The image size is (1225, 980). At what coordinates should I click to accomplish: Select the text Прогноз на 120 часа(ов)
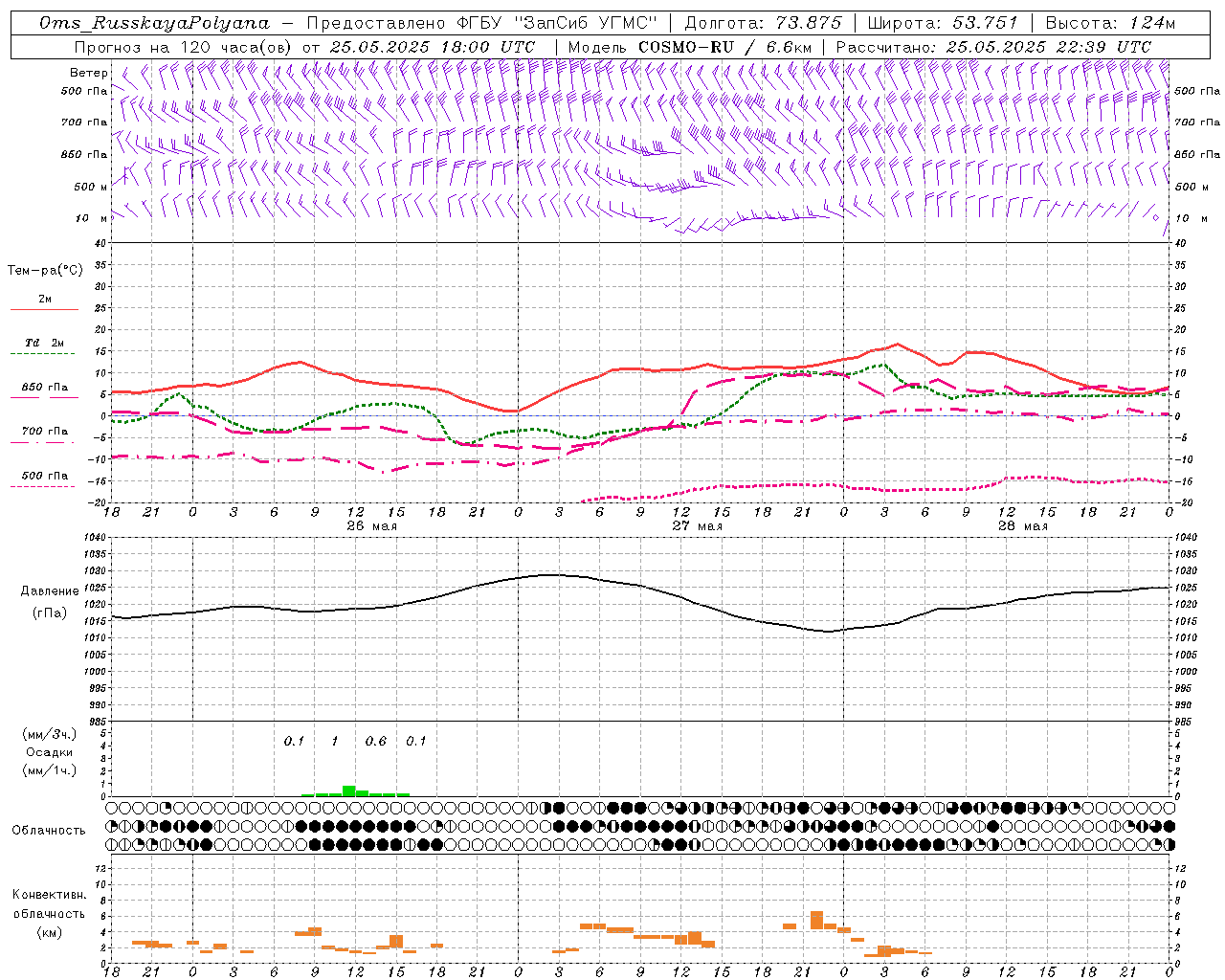[184, 47]
